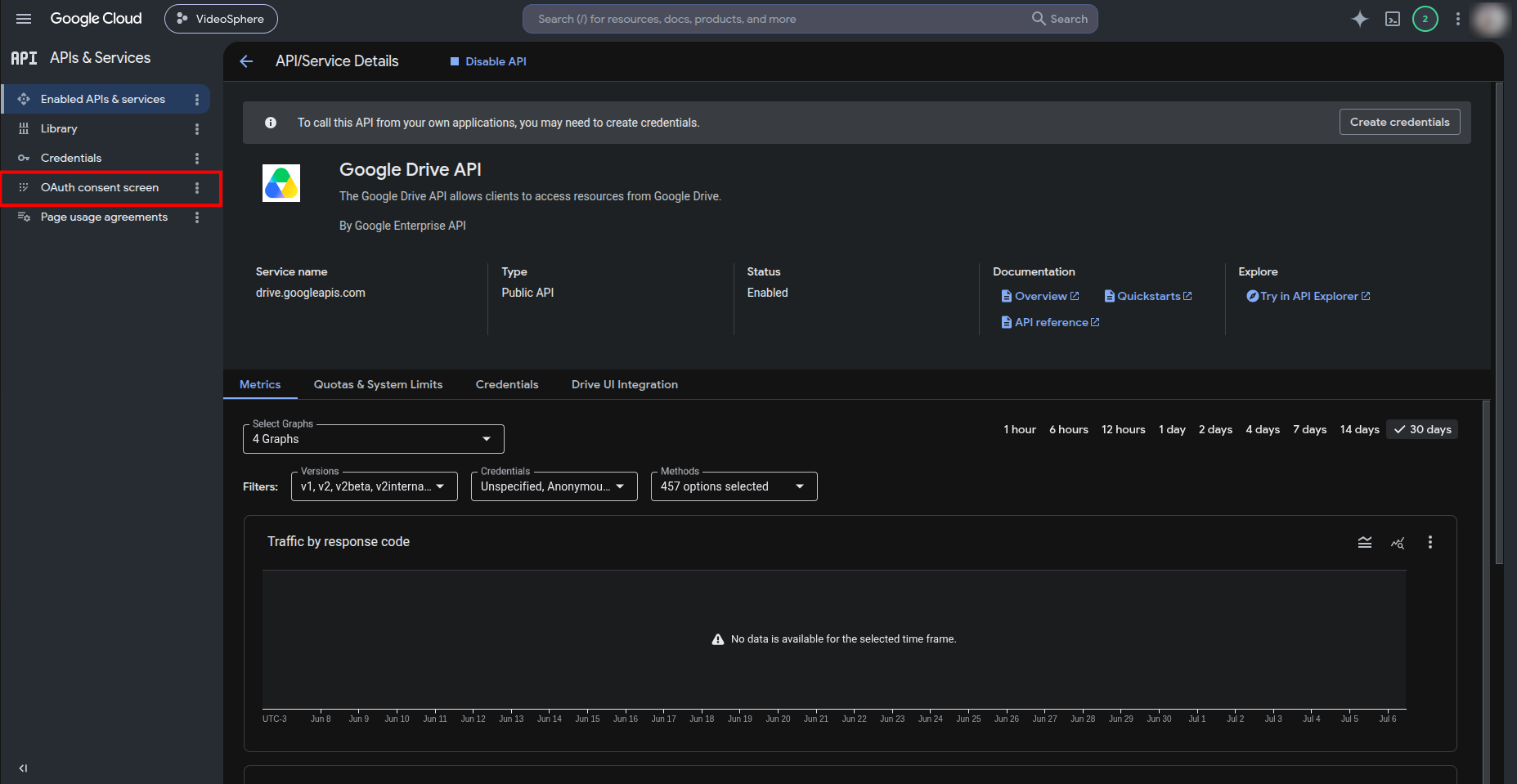Open options menu for Library item

click(x=197, y=128)
